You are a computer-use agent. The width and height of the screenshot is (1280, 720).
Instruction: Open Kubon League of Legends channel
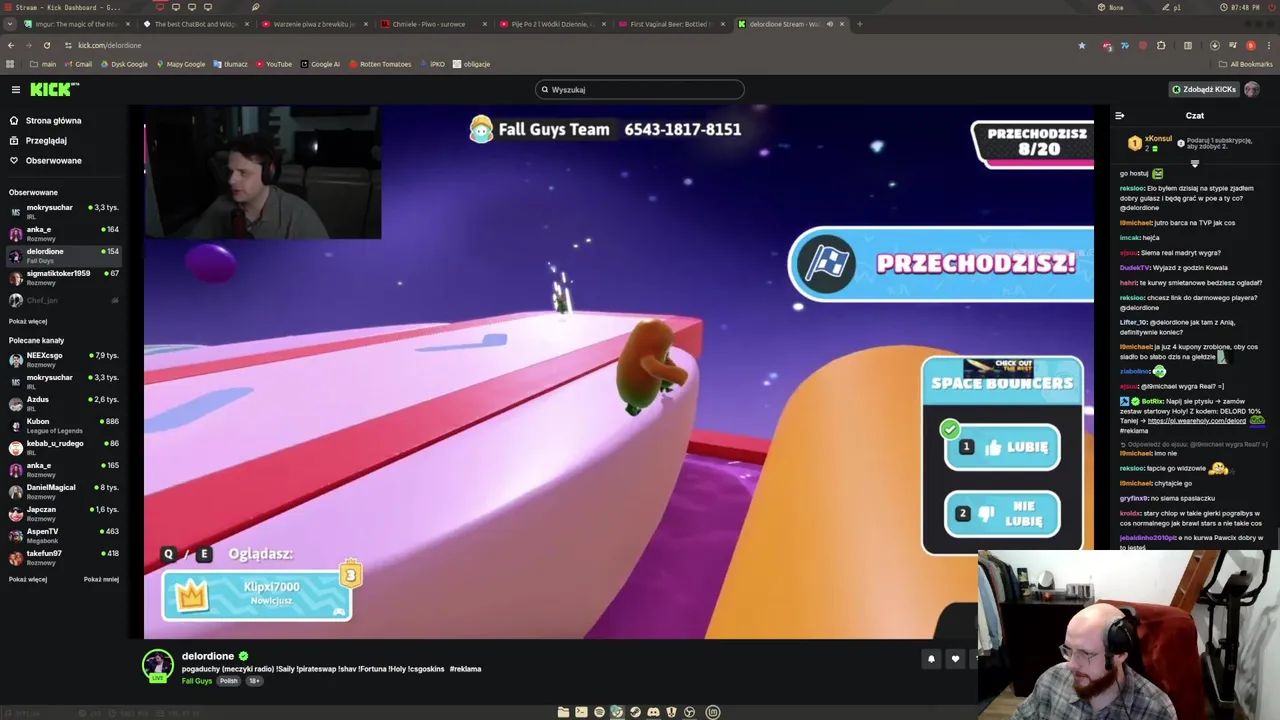pyautogui.click(x=64, y=425)
